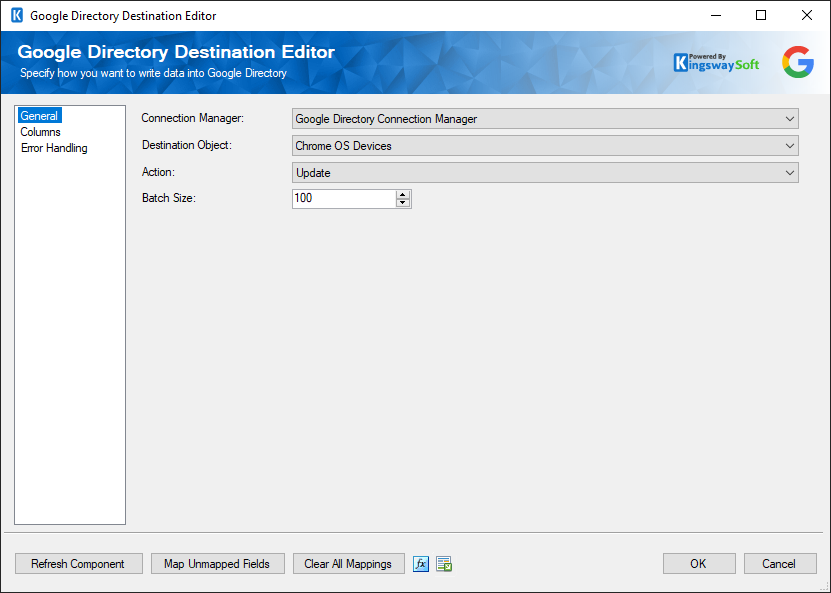831x593 pixels.
Task: Click the banner subtitle about writing data
Action: [153, 73]
